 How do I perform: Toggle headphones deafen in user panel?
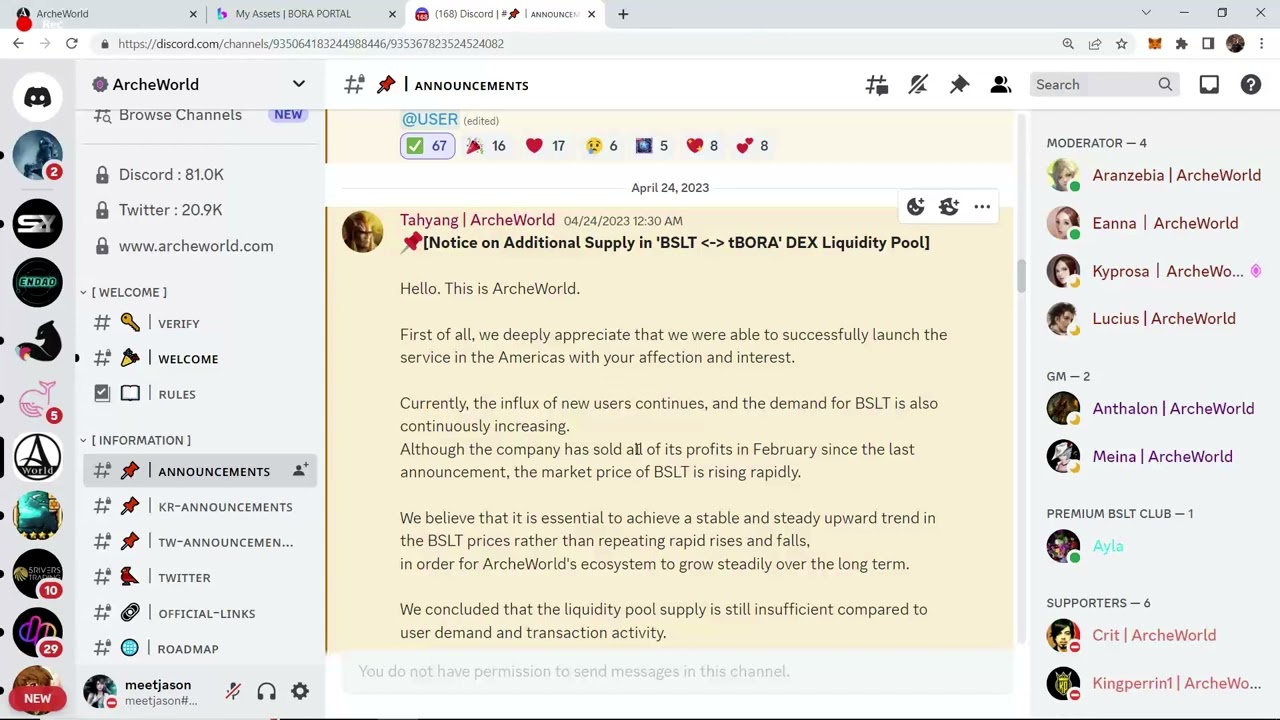(x=266, y=691)
